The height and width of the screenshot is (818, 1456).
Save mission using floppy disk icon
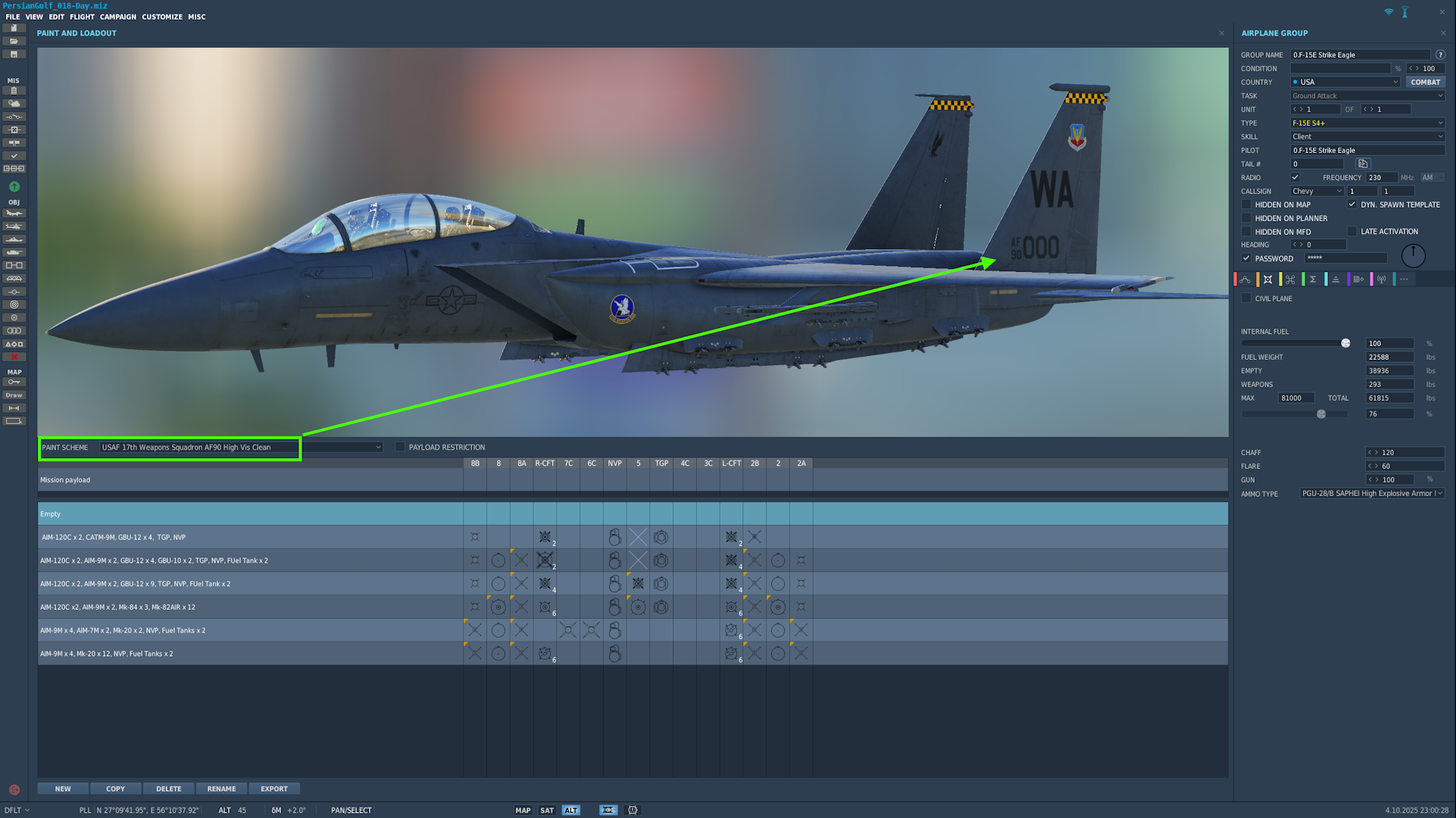click(14, 55)
